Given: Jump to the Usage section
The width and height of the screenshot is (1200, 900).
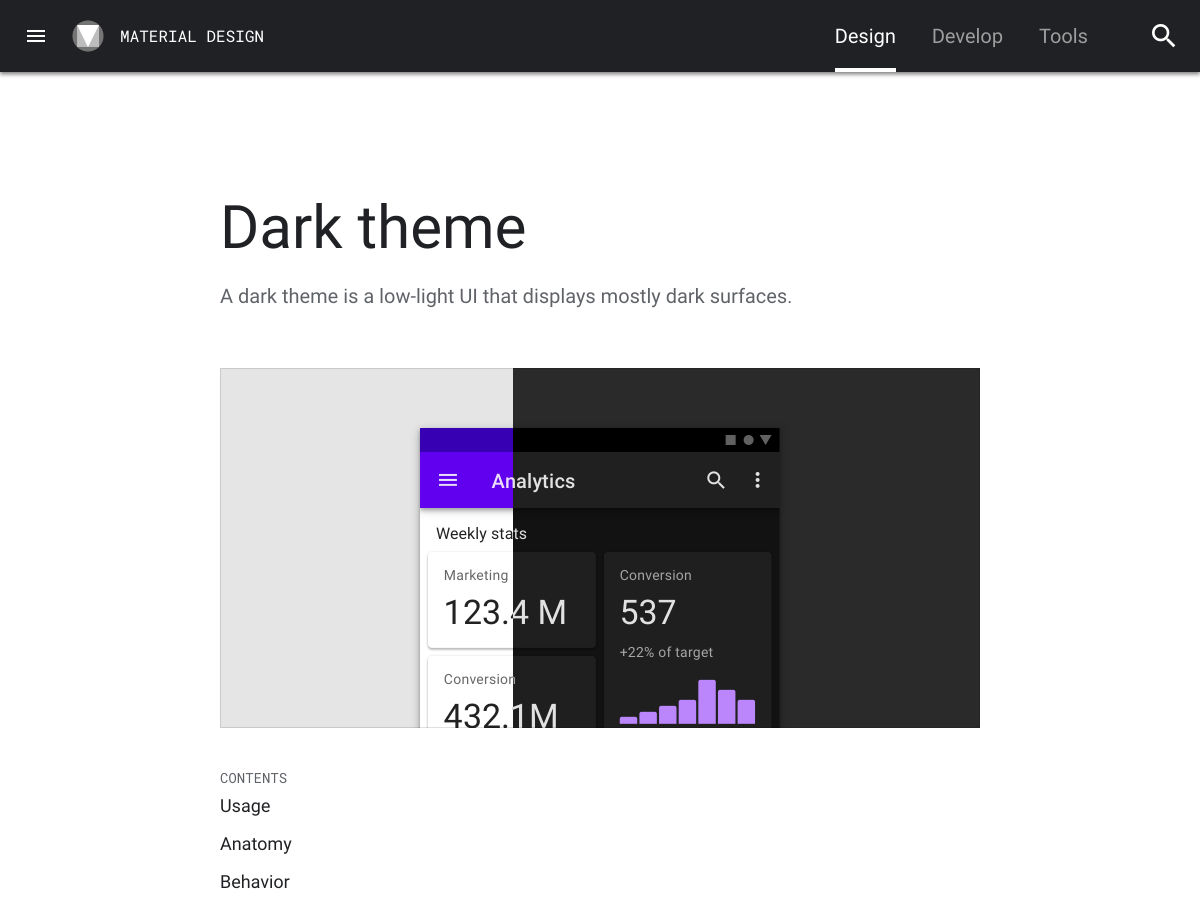Looking at the screenshot, I should [245, 806].
